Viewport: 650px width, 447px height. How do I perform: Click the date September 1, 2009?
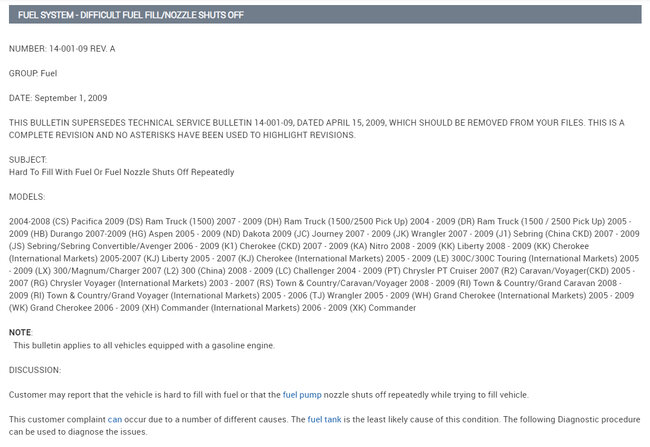(x=57, y=98)
